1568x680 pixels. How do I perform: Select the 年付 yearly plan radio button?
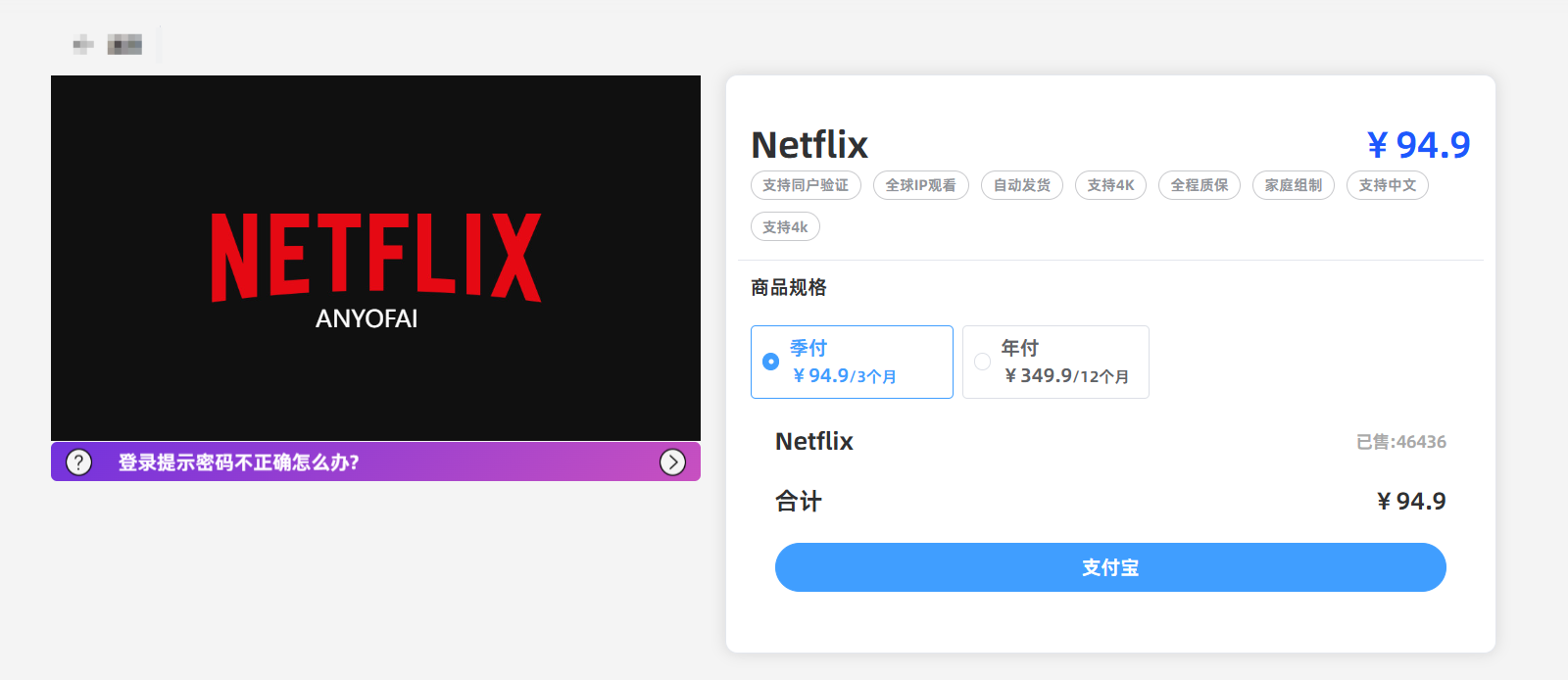click(x=982, y=362)
